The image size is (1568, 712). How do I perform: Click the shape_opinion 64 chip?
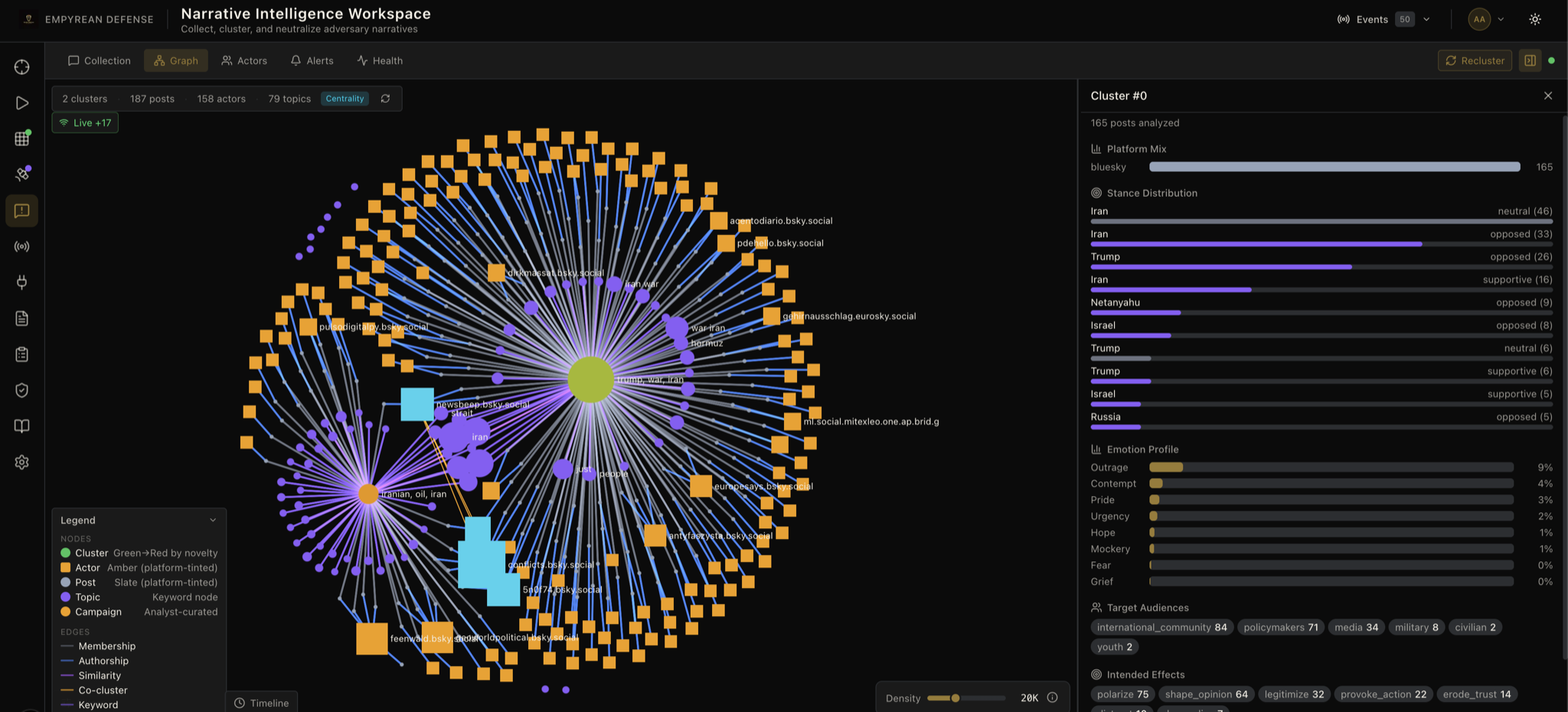pyautogui.click(x=1206, y=694)
